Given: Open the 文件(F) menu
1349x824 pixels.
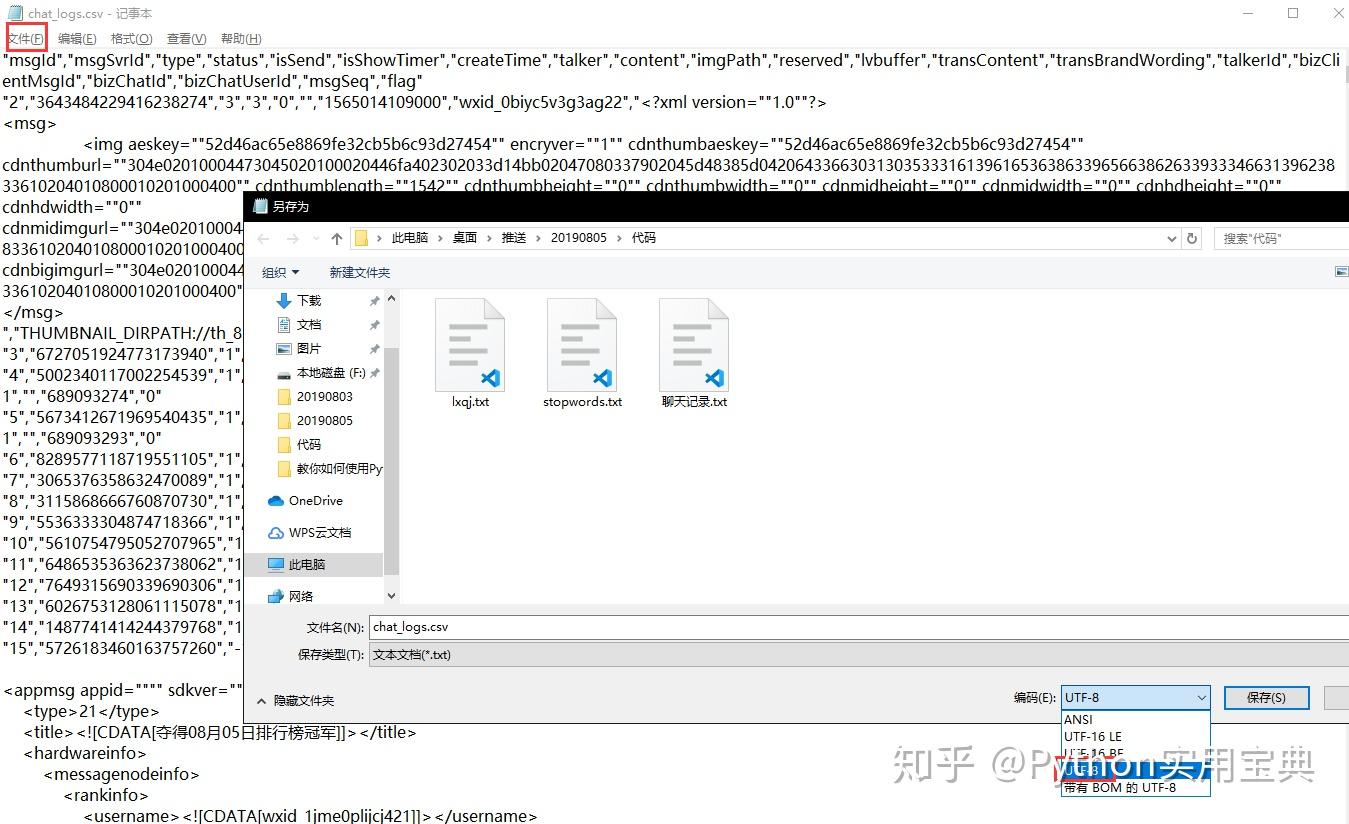Looking at the screenshot, I should pyautogui.click(x=26, y=38).
